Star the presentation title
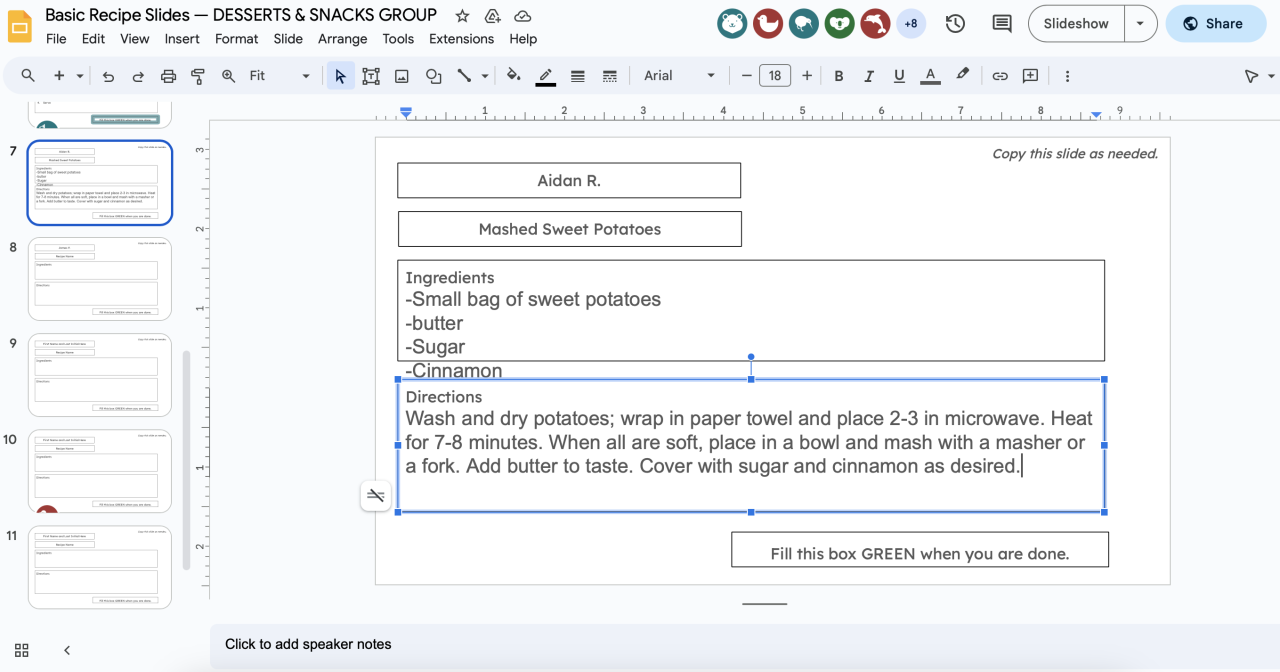 [x=462, y=16]
